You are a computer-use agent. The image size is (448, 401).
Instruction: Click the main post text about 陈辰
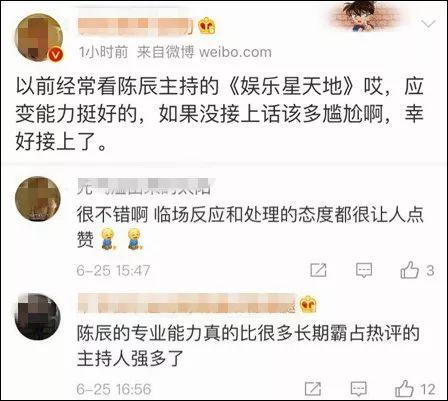(x=219, y=114)
